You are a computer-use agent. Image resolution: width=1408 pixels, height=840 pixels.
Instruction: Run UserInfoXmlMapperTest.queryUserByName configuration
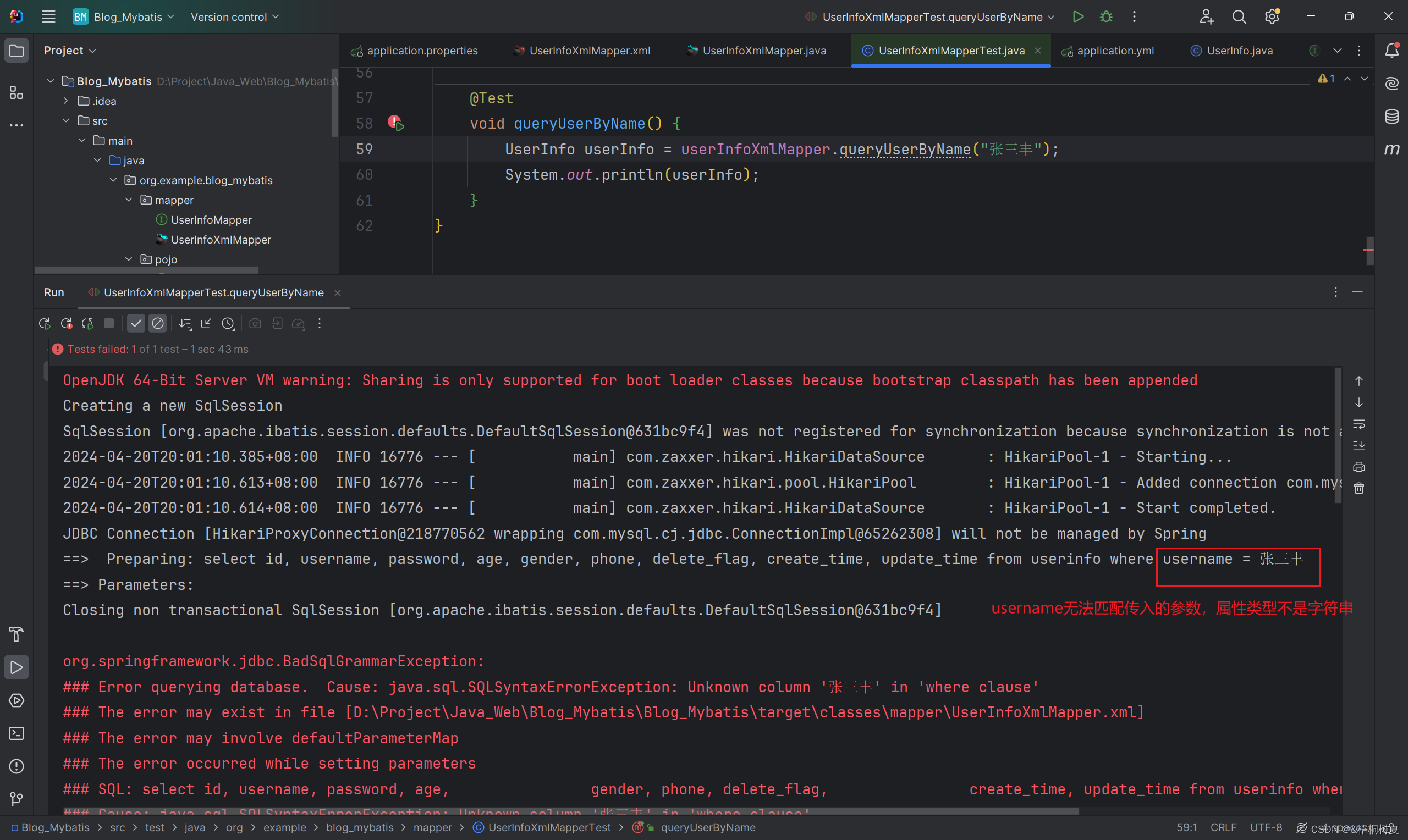tap(1078, 16)
